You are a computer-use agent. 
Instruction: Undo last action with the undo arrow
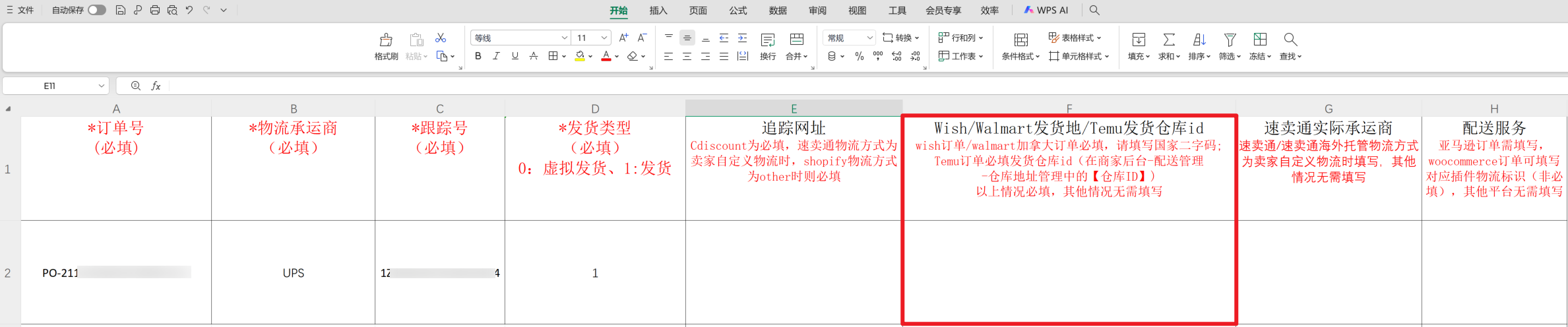[x=189, y=10]
